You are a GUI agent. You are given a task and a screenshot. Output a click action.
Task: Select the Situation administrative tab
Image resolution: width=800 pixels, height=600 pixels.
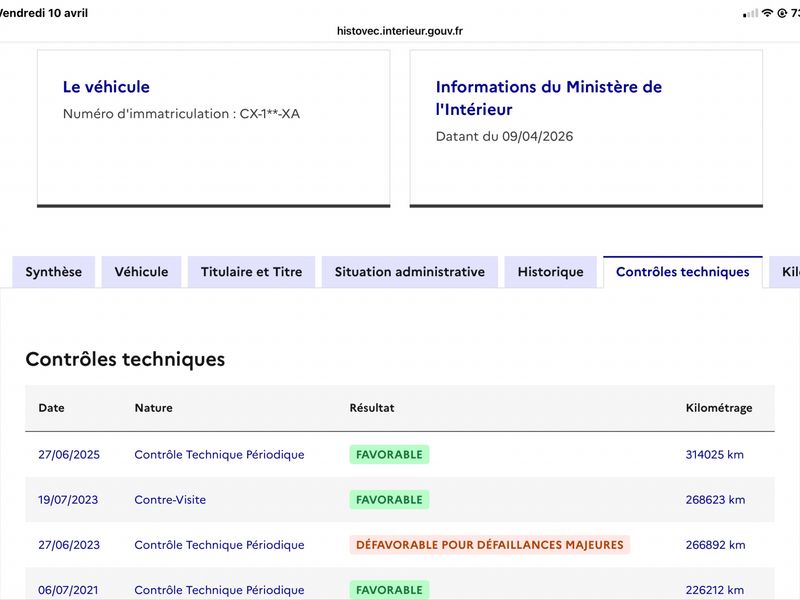pos(410,272)
